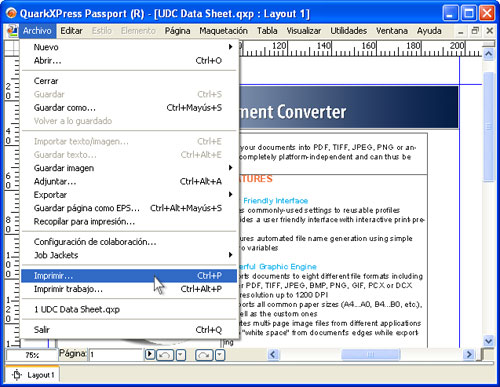Click the 'ment Converter' title banner

tap(349, 107)
